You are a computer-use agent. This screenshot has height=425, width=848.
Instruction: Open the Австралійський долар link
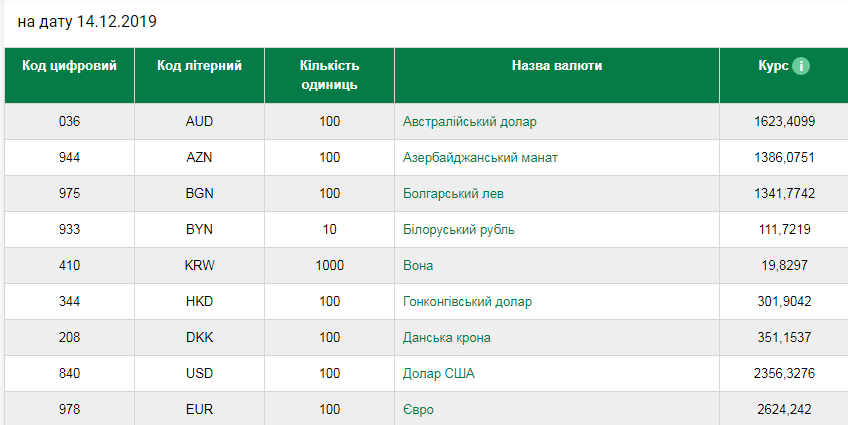click(x=469, y=122)
